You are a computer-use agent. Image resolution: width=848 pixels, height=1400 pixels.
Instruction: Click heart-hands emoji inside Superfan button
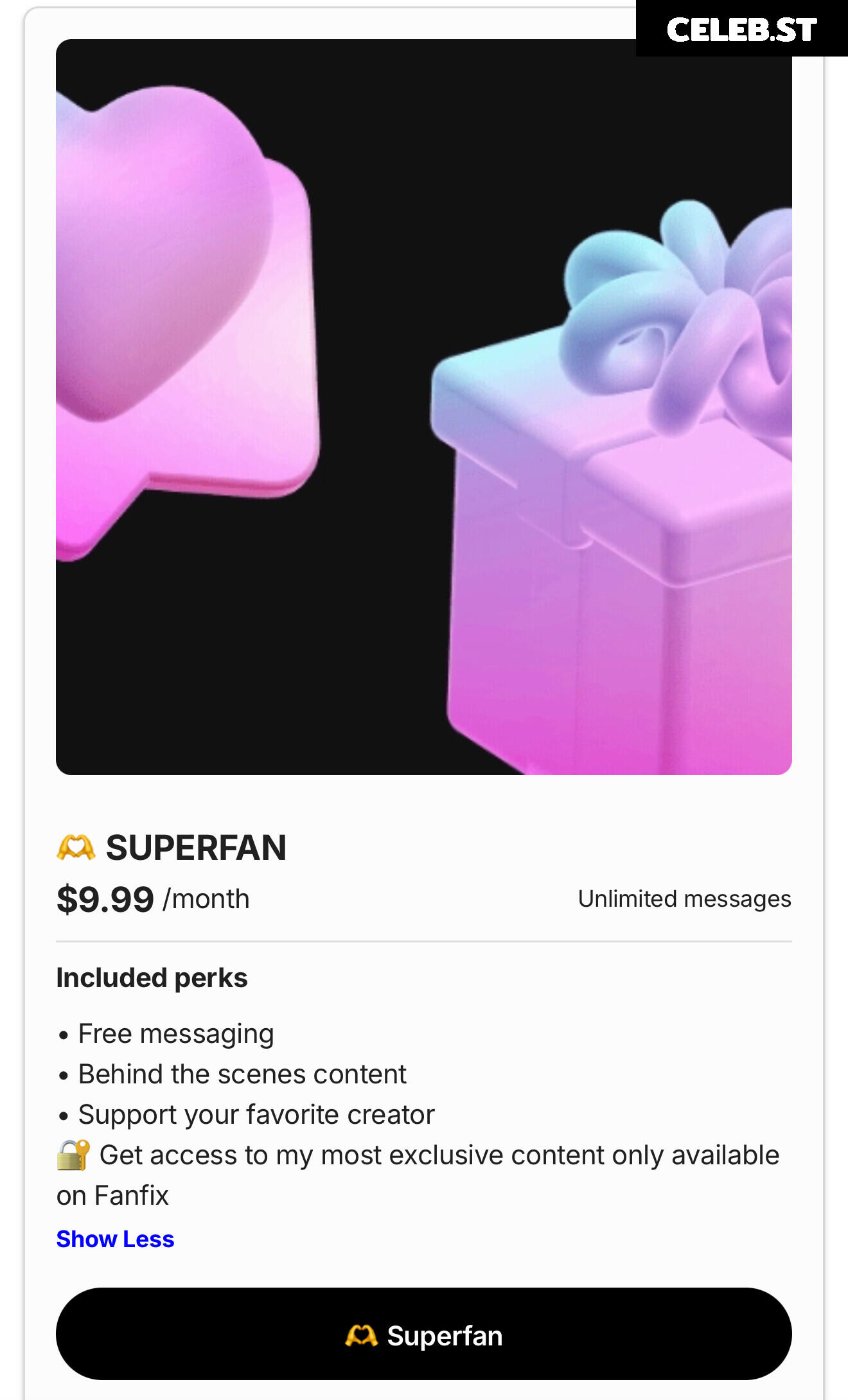361,1336
